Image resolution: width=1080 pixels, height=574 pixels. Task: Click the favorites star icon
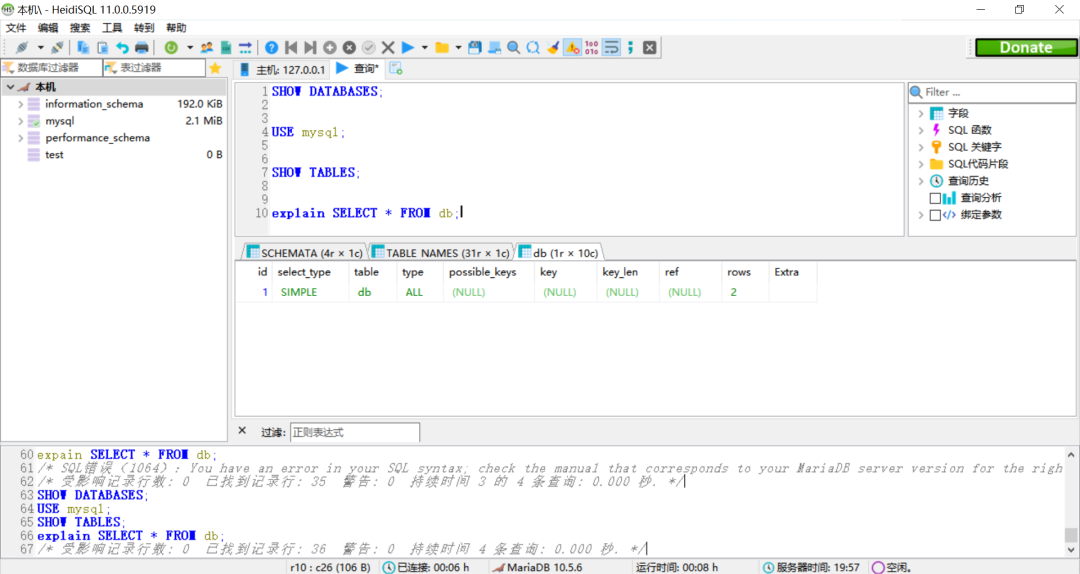pos(214,68)
